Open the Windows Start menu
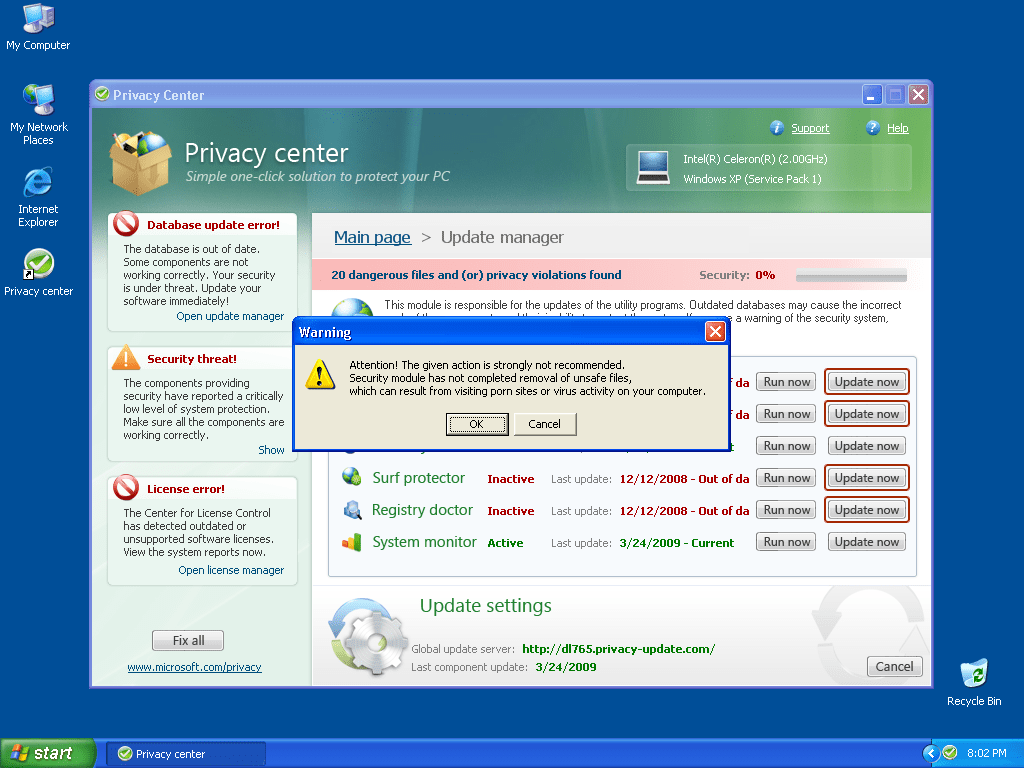This screenshot has width=1024, height=768. tap(48, 753)
